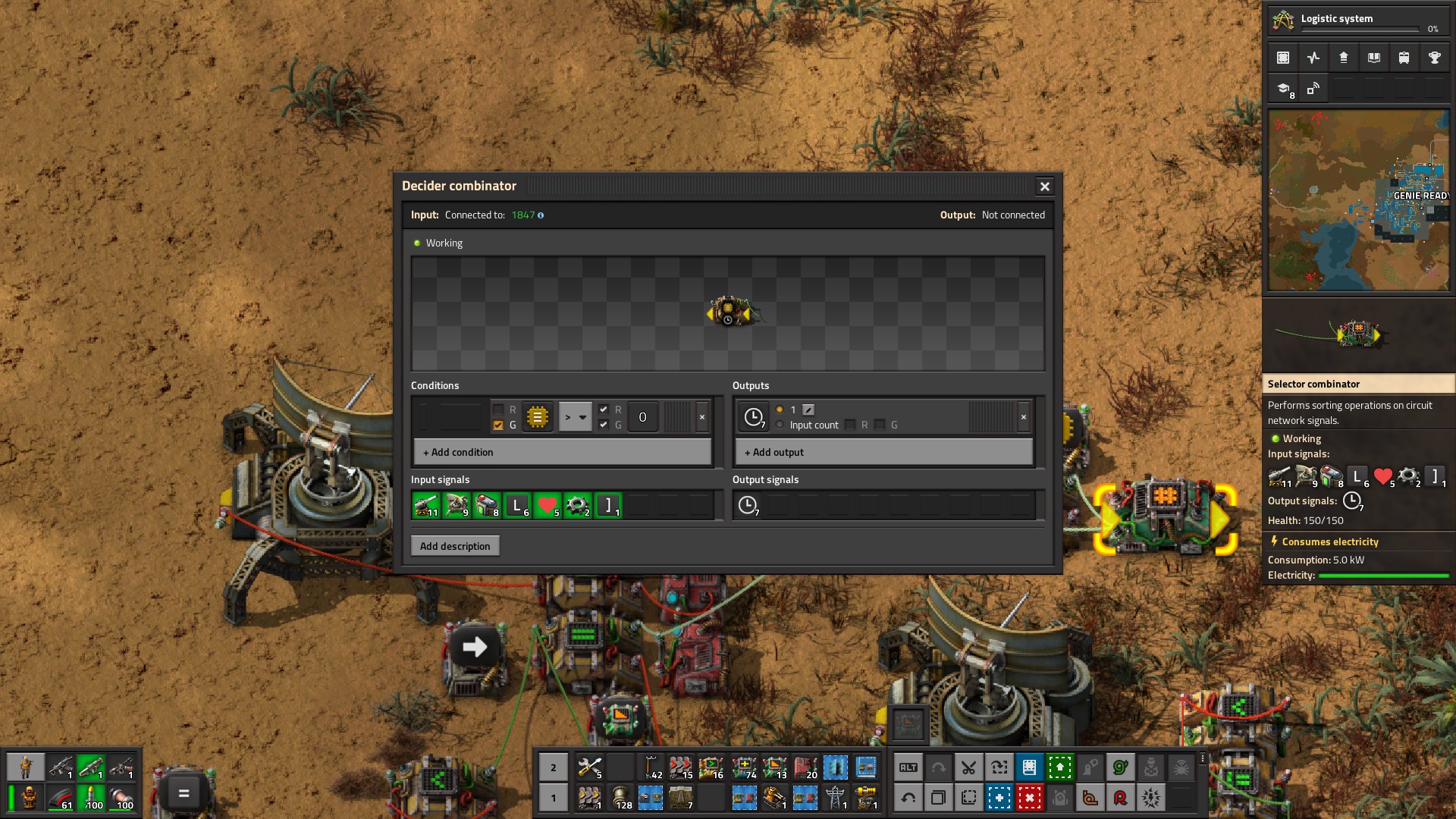This screenshot has height=819, width=1456.
Task: Click the condition constant value field
Action: pyautogui.click(x=642, y=417)
